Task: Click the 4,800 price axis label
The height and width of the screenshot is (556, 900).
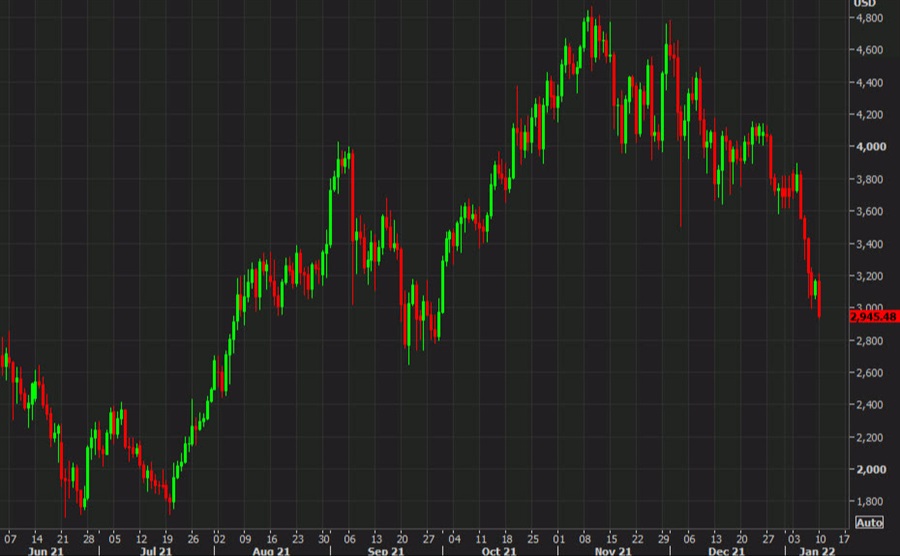Action: (x=866, y=18)
